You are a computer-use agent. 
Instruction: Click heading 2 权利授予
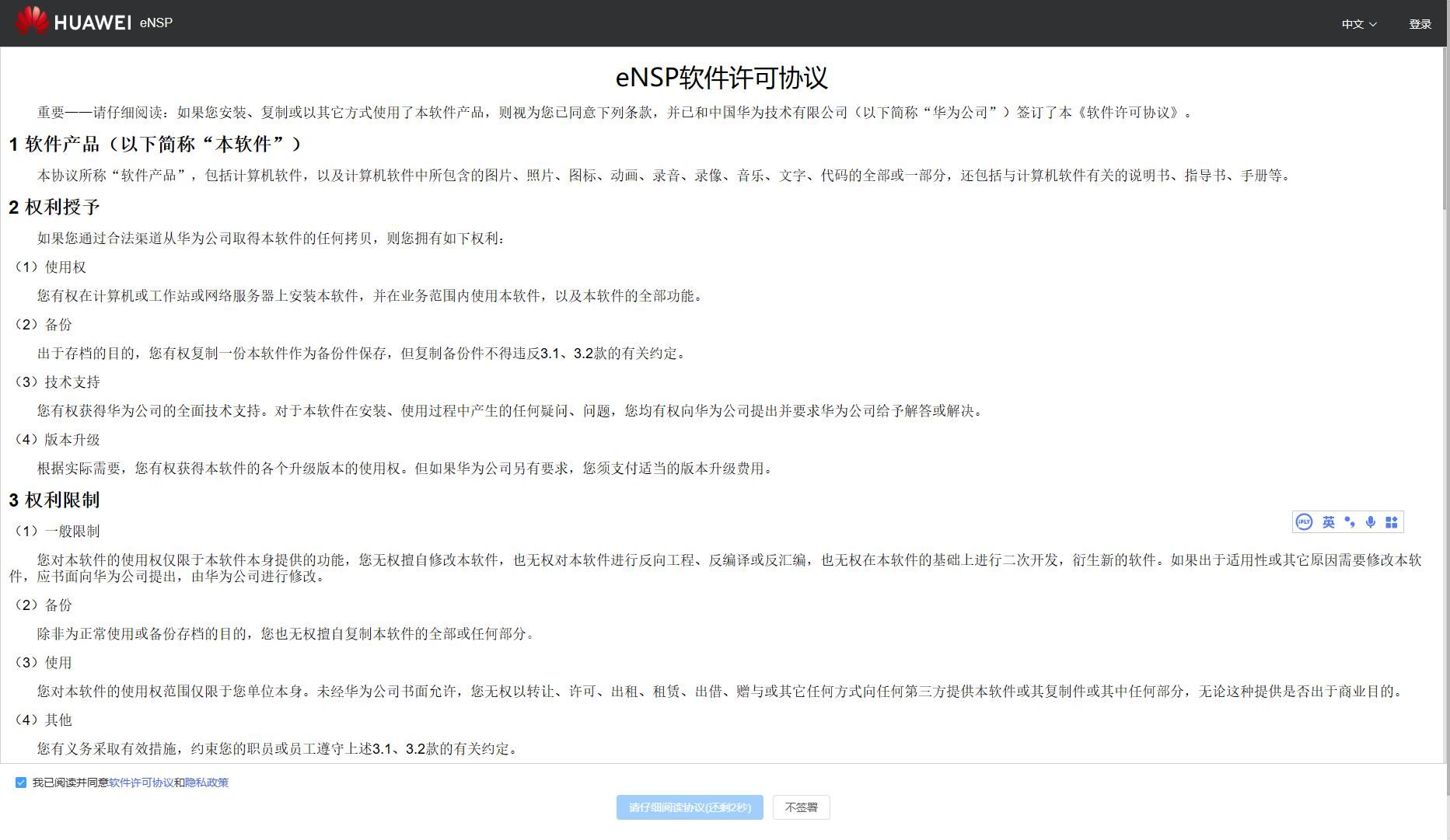pyautogui.click(x=54, y=207)
